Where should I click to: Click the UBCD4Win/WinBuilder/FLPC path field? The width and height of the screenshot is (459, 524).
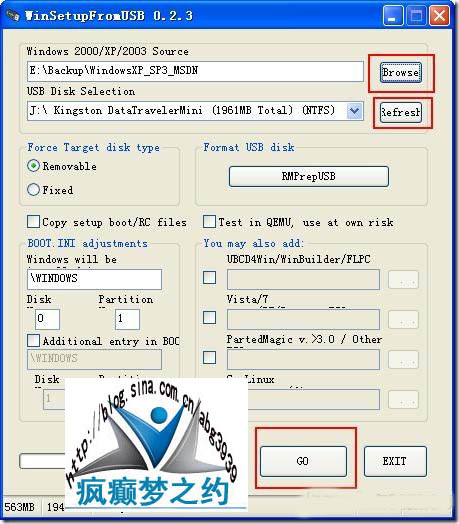(303, 279)
